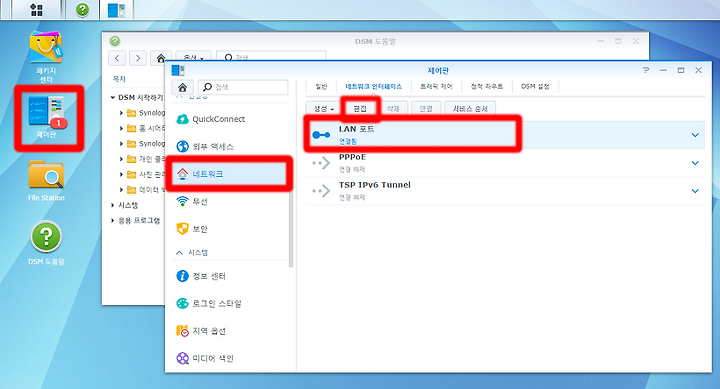The image size is (720, 389).
Task: Click the DSM 도움말 window title
Action: click(x=375, y=41)
